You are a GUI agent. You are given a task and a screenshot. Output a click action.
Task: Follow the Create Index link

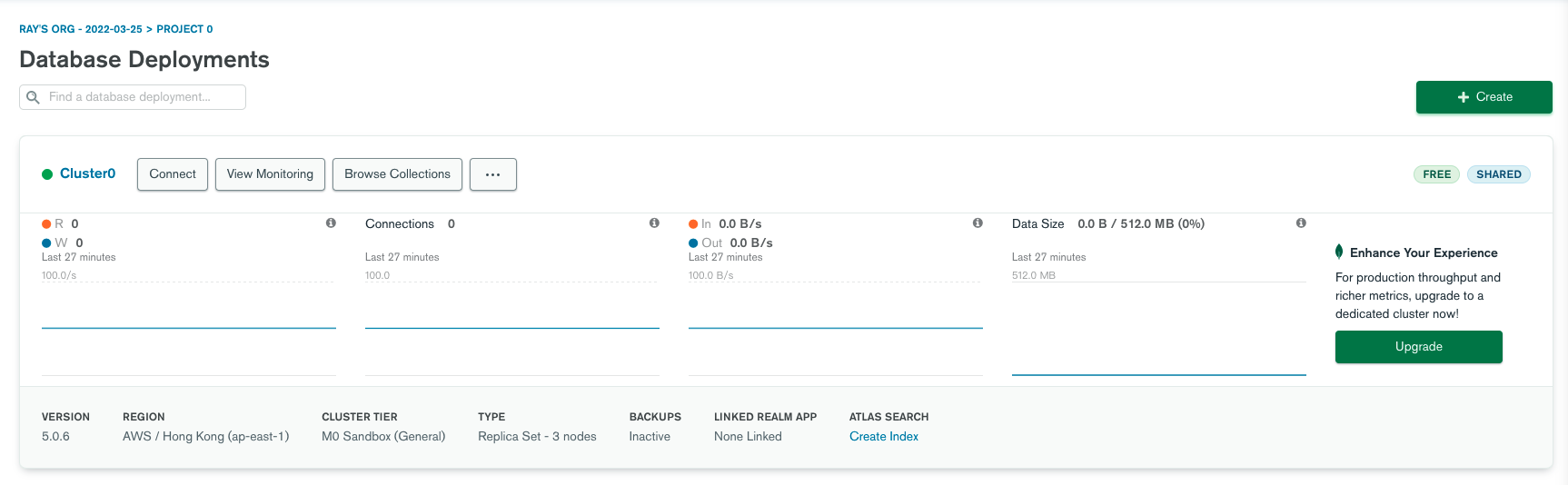pos(883,437)
